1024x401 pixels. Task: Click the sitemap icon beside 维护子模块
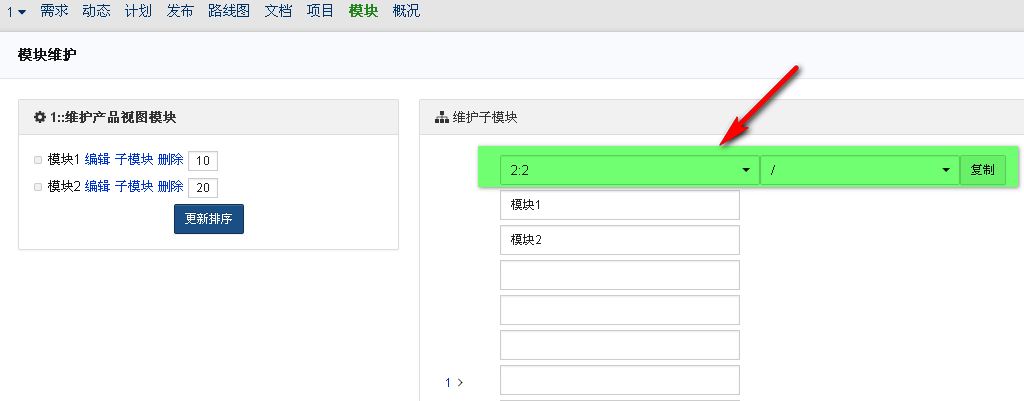pos(442,117)
